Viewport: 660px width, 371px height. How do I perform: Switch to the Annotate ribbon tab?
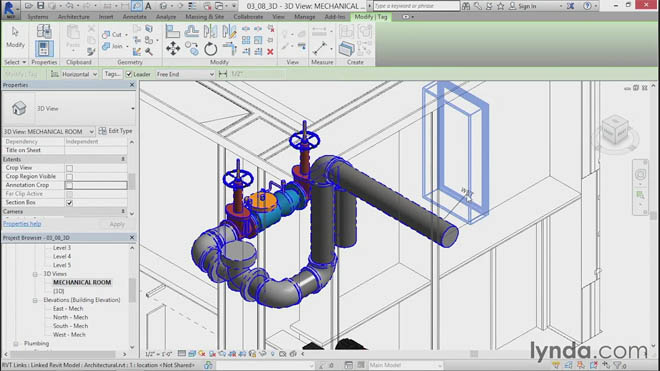(x=135, y=17)
